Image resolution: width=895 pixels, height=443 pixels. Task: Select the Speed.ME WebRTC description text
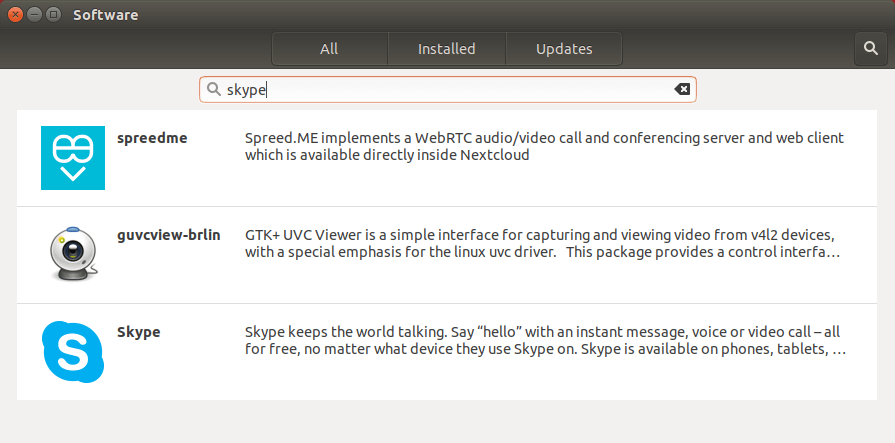[x=545, y=146]
